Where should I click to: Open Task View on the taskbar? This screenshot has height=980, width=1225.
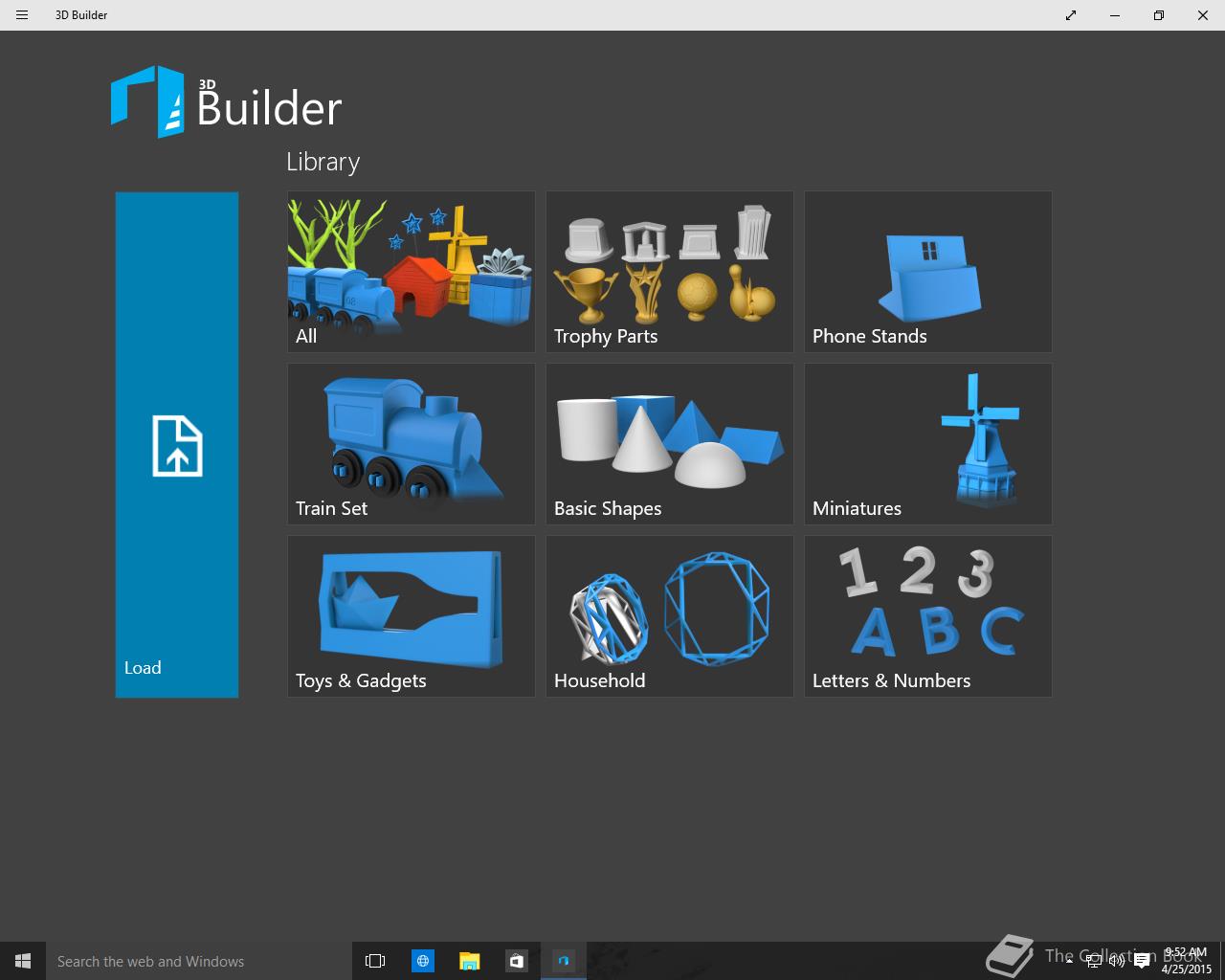point(375,961)
